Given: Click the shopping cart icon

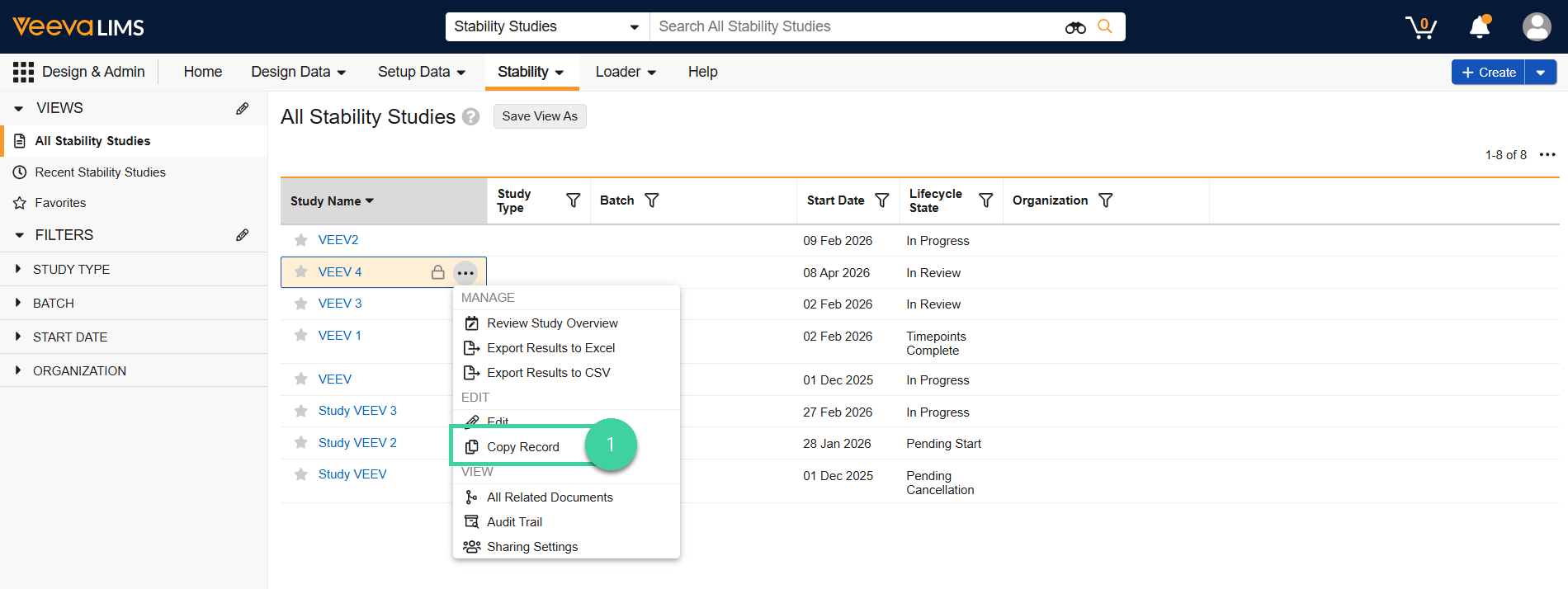Looking at the screenshot, I should (1420, 27).
